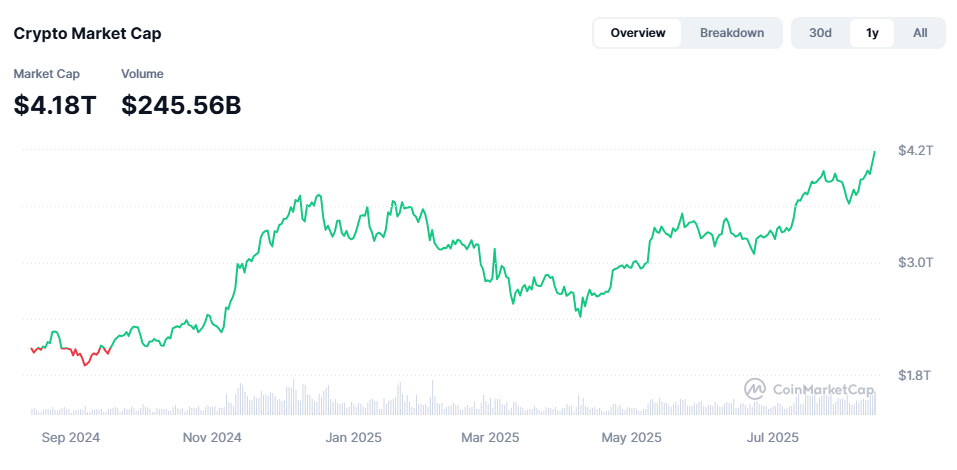Open the Breakdown tab
The image size is (957, 470).
732,33
